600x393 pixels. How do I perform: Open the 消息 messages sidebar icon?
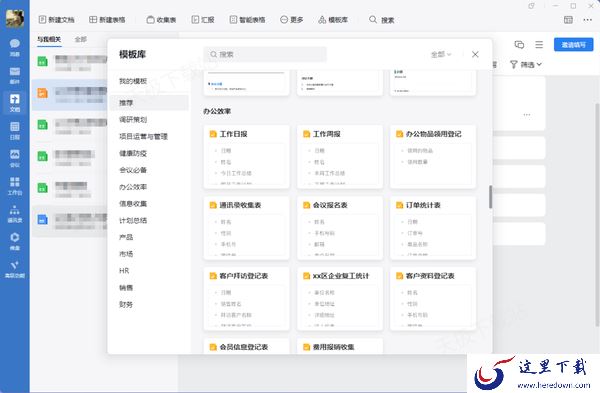click(x=15, y=47)
